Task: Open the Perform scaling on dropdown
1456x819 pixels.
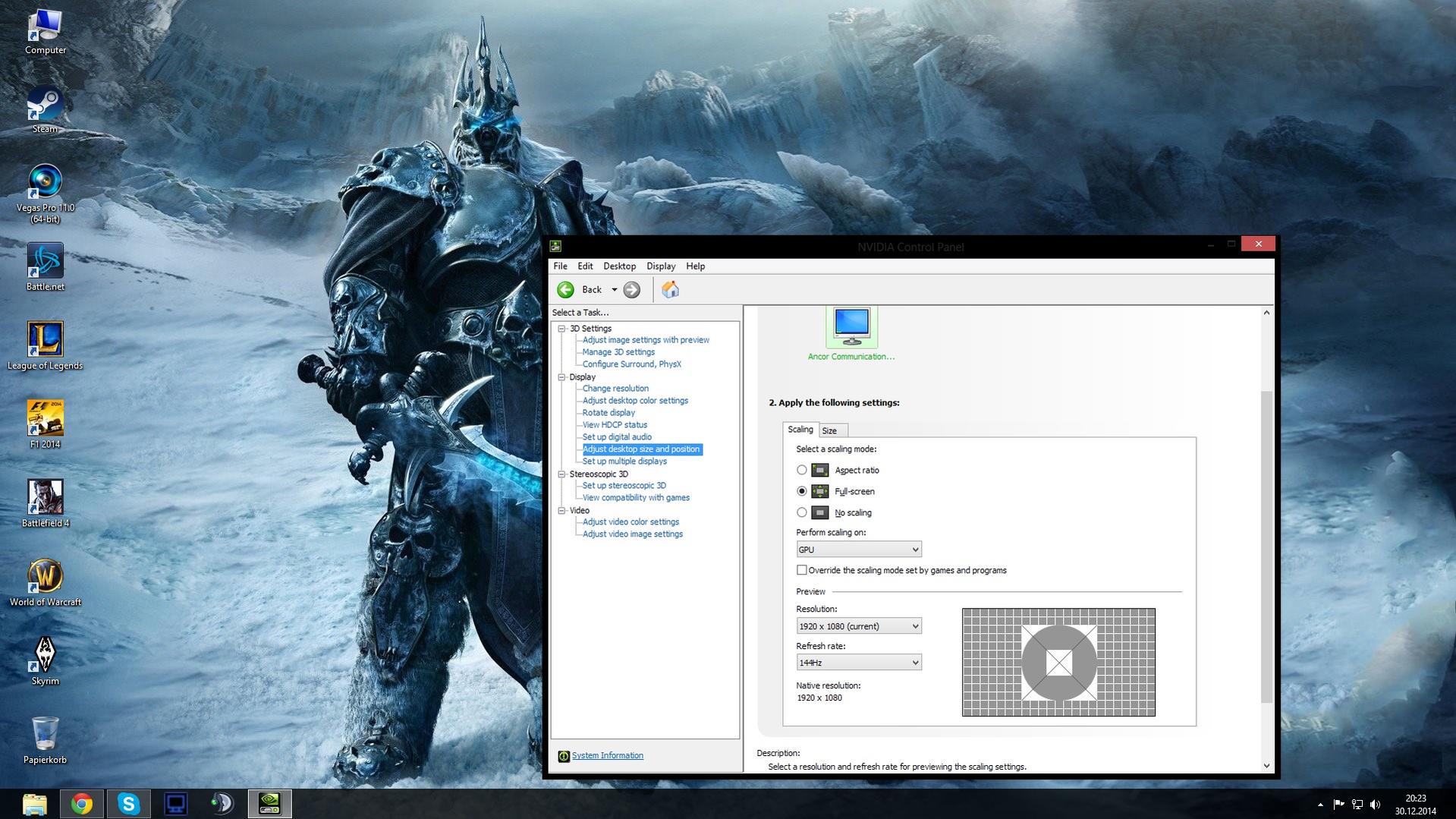Action: pos(859,550)
